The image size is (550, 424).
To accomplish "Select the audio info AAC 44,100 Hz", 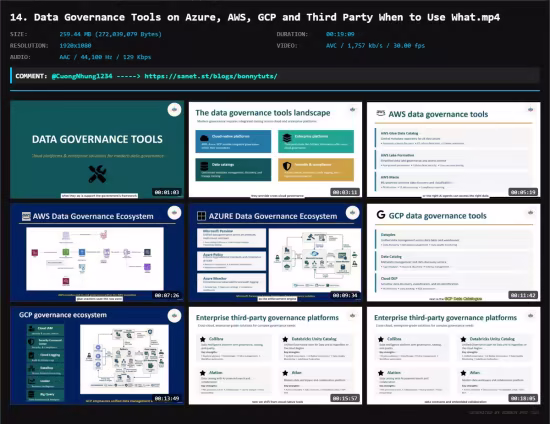I will [105, 57].
